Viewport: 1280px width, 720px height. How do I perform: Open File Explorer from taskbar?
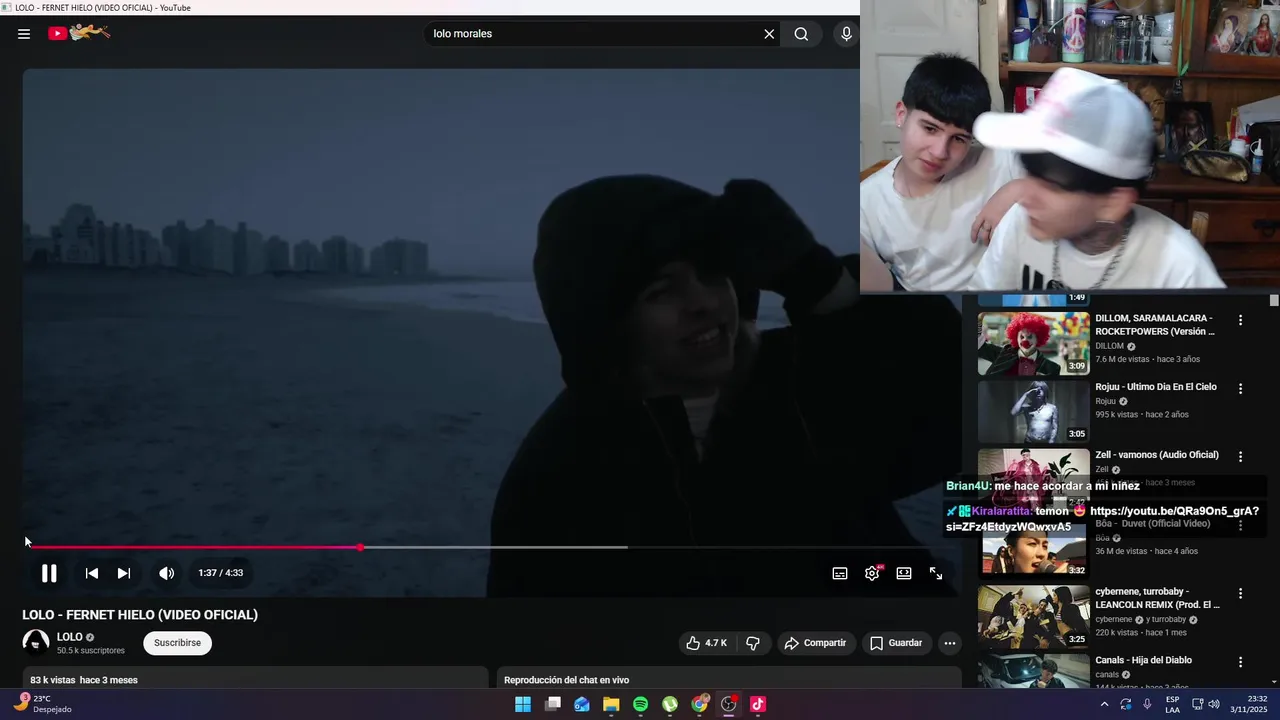tap(611, 704)
